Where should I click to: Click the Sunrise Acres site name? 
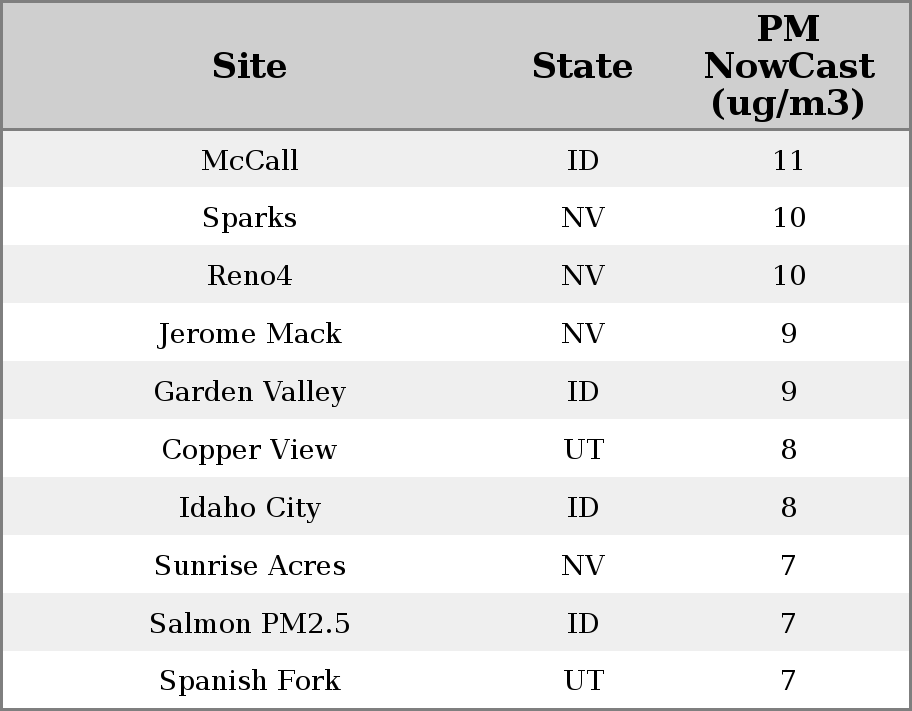click(x=249, y=566)
